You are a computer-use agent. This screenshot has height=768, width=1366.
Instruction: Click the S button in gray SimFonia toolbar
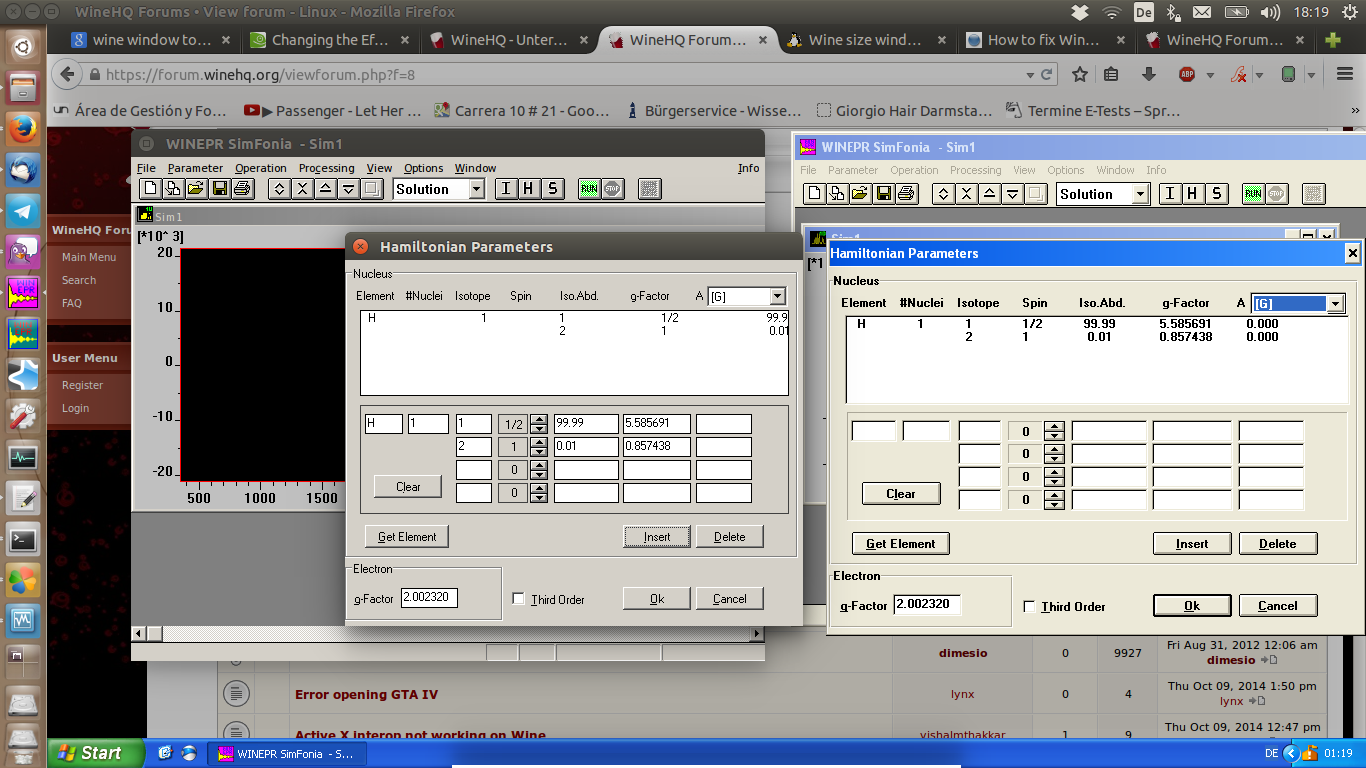point(553,189)
